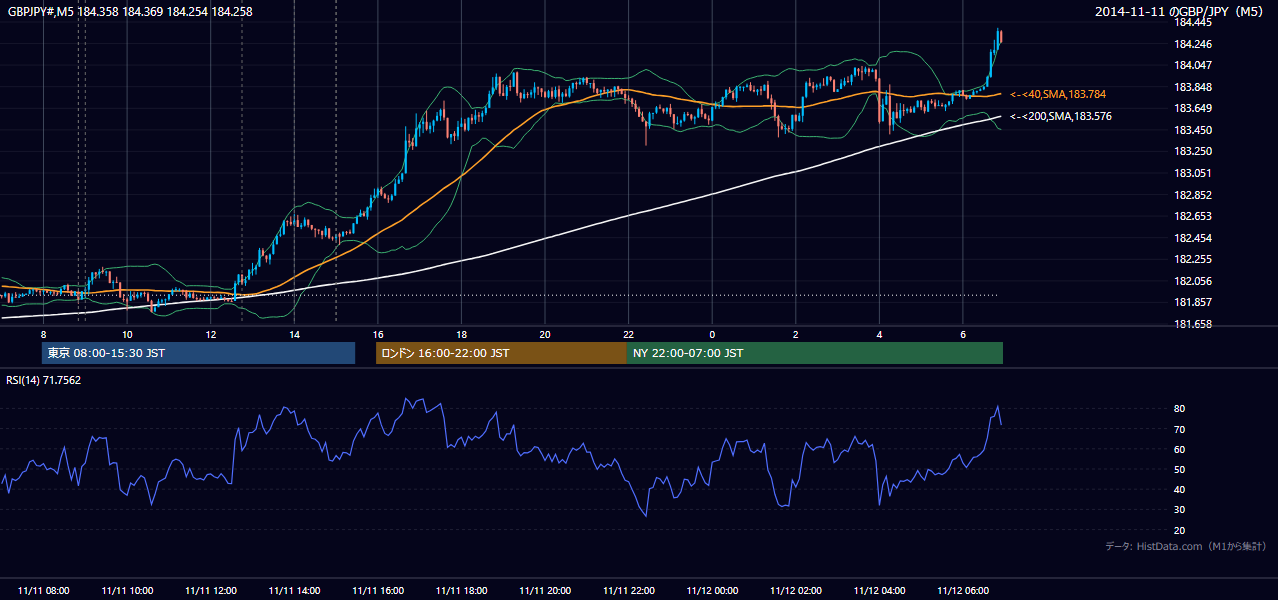This screenshot has height=600, width=1278.
Task: Click hour label 22 under the price chart
Action: pyautogui.click(x=628, y=334)
